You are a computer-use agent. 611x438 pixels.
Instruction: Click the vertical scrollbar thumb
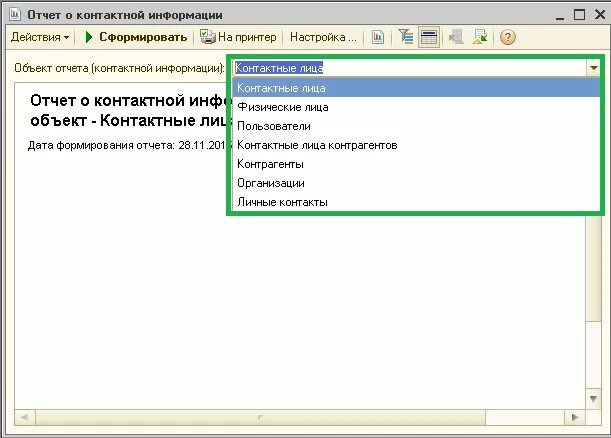point(593,268)
